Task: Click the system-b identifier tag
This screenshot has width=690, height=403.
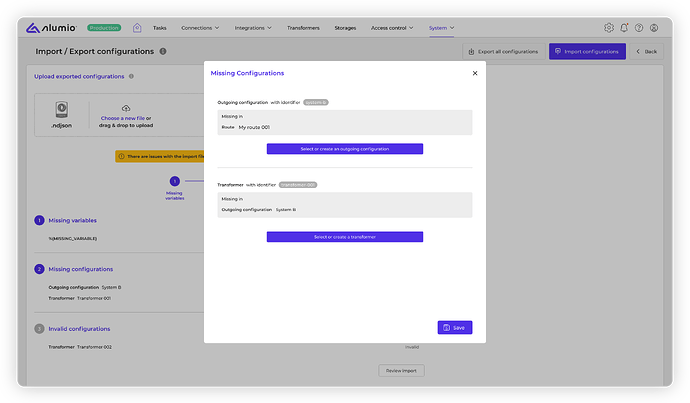Action: (316, 103)
